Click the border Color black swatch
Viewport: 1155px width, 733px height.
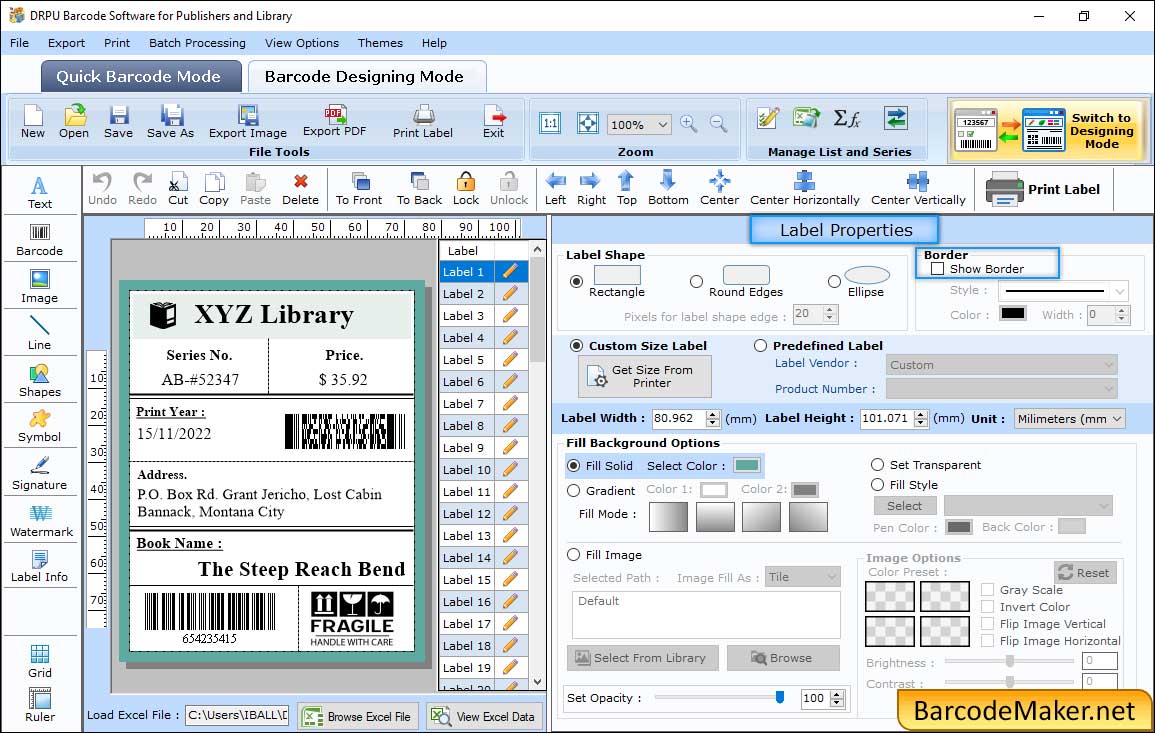click(1013, 314)
